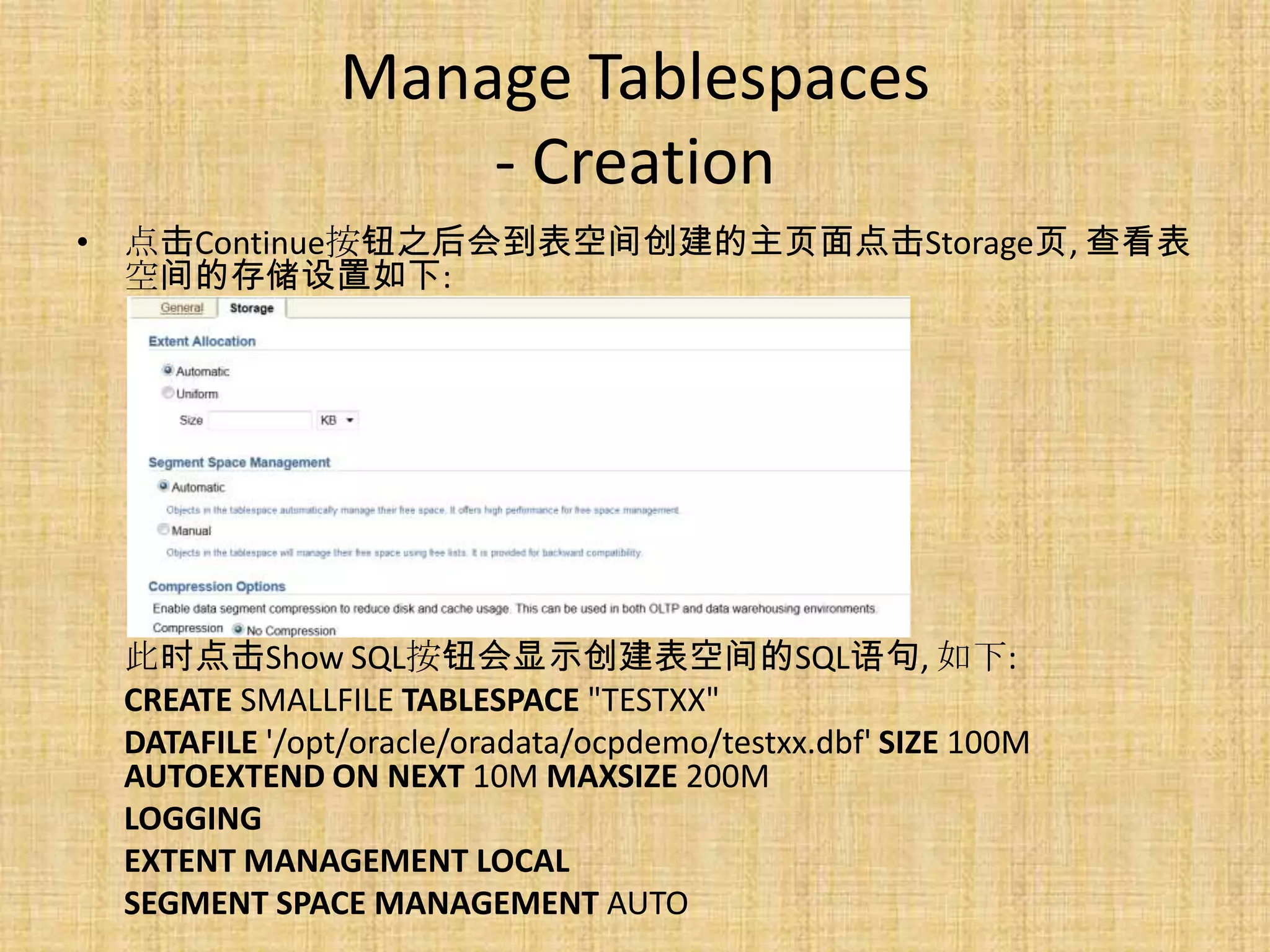The image size is (1270, 952).
Task: Click the Size input field
Action: tap(260, 420)
